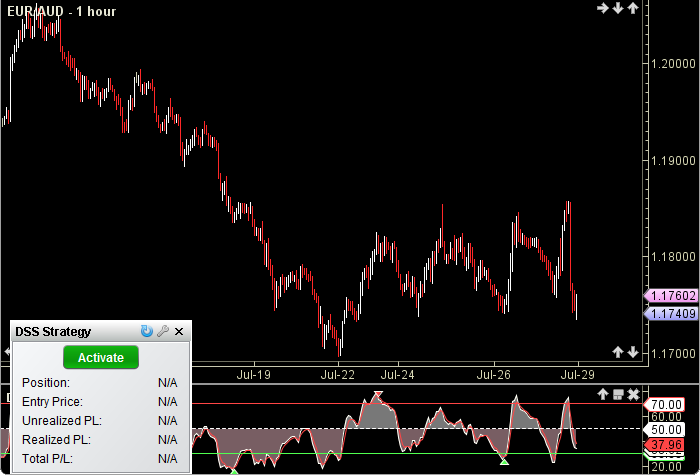This screenshot has width=700, height=475.
Task: Click the Total P/L label
Action: (47, 459)
